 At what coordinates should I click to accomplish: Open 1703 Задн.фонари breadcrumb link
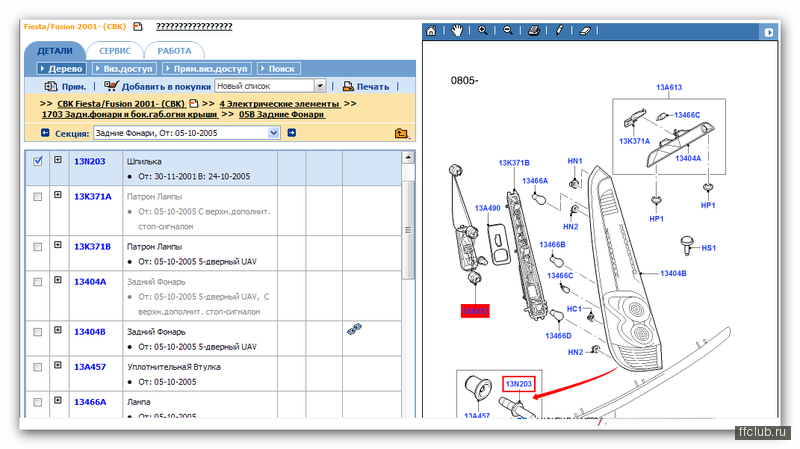coord(130,114)
